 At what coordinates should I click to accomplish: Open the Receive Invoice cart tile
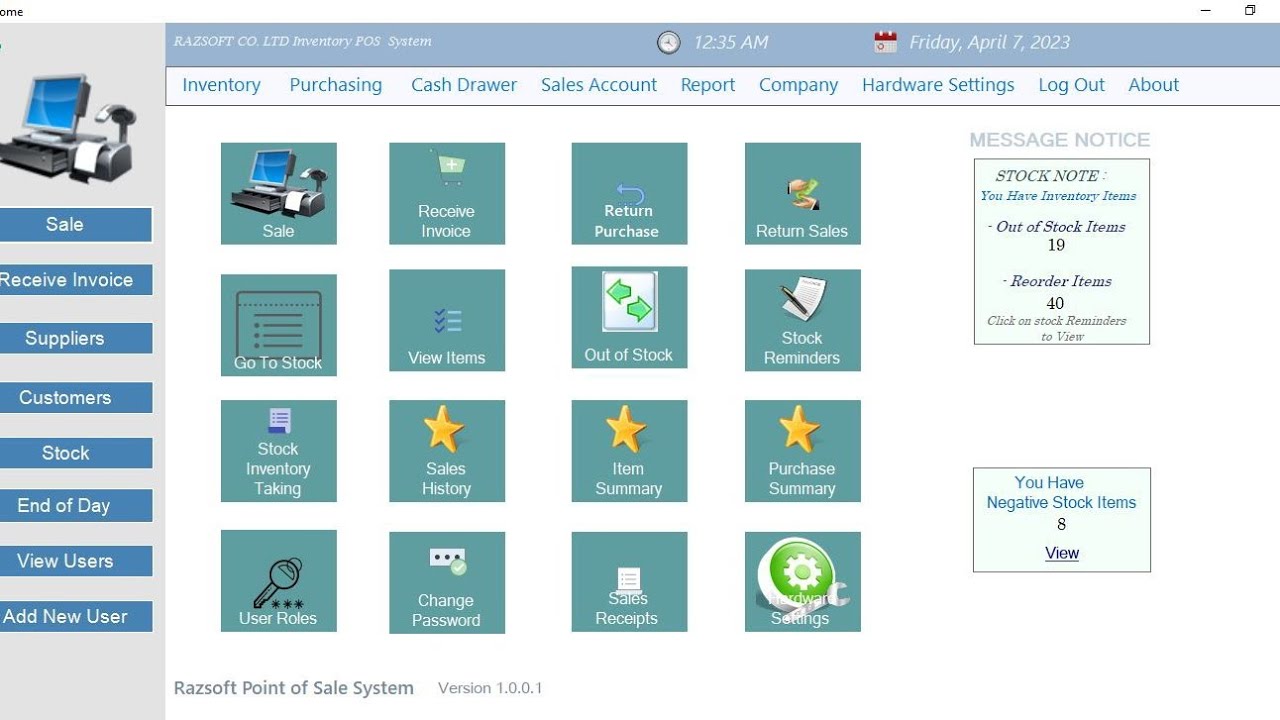point(447,193)
